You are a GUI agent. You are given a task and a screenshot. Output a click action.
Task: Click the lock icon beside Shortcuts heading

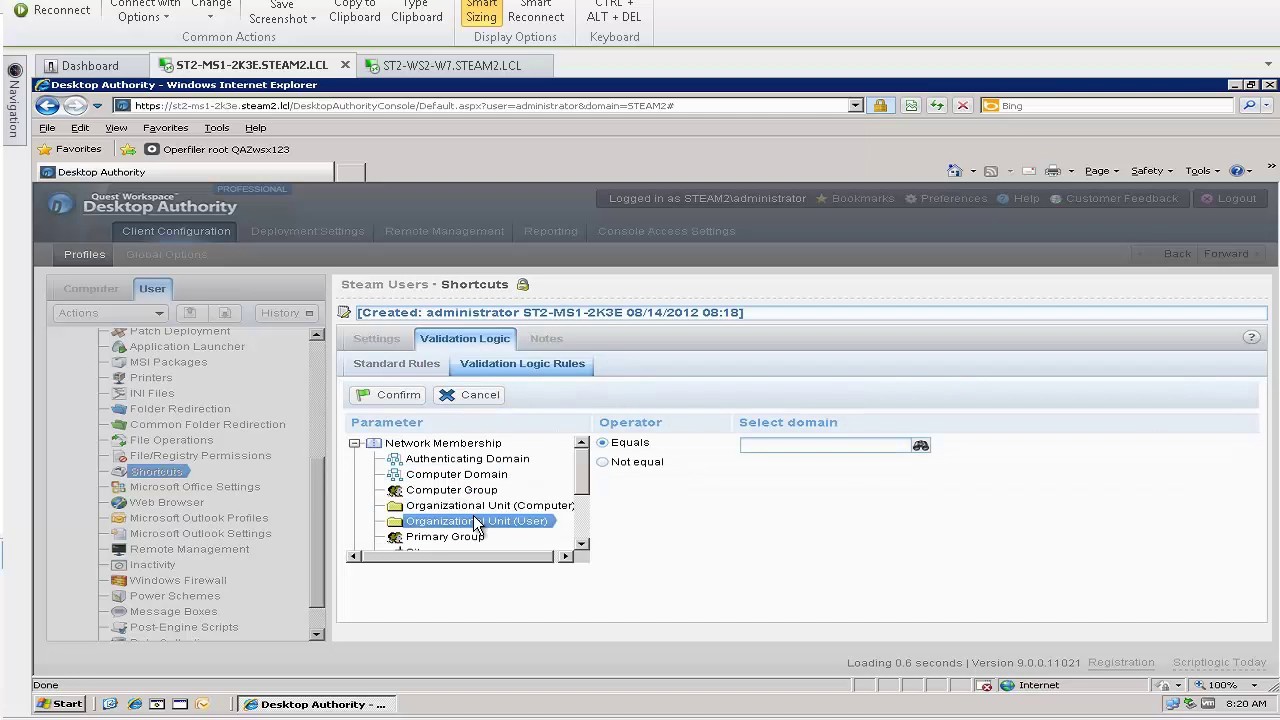click(523, 285)
